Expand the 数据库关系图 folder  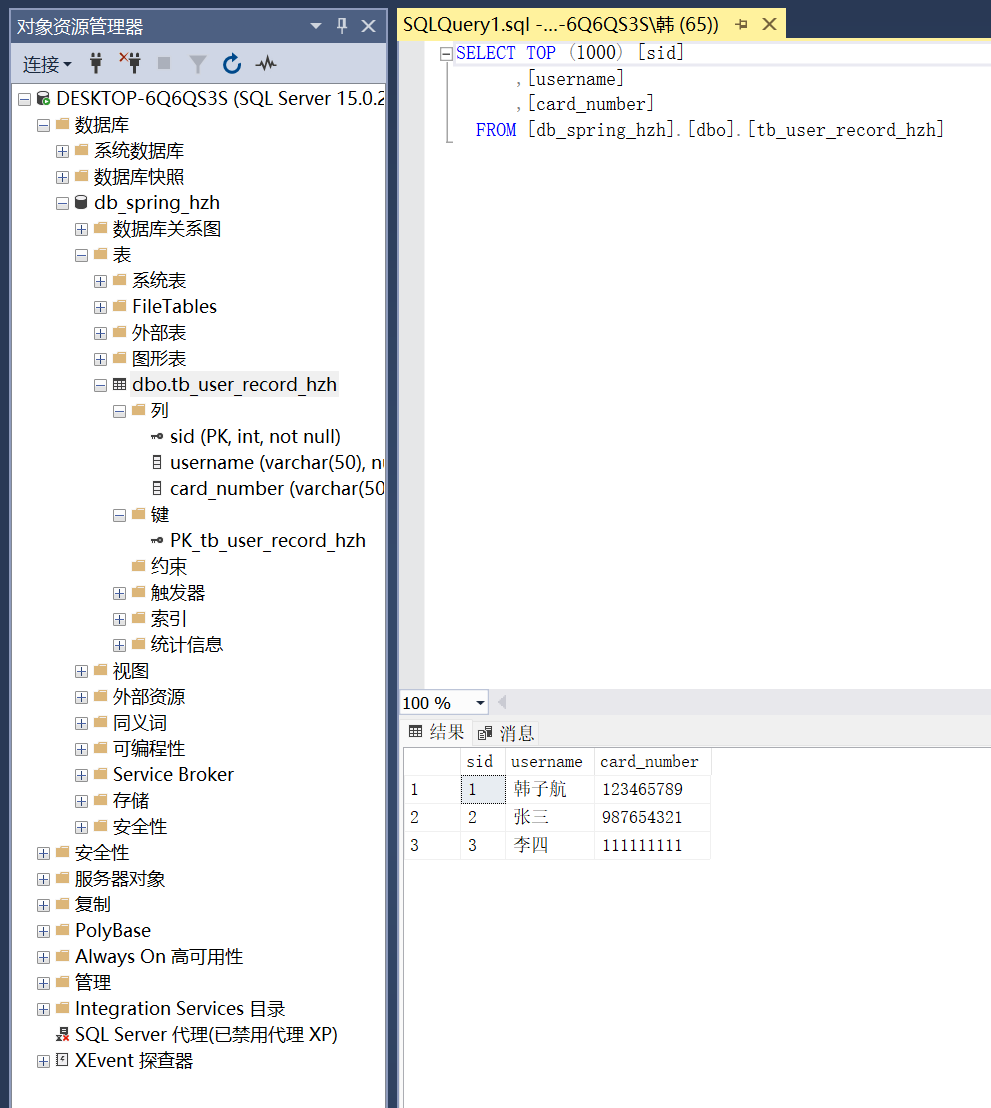[81, 229]
